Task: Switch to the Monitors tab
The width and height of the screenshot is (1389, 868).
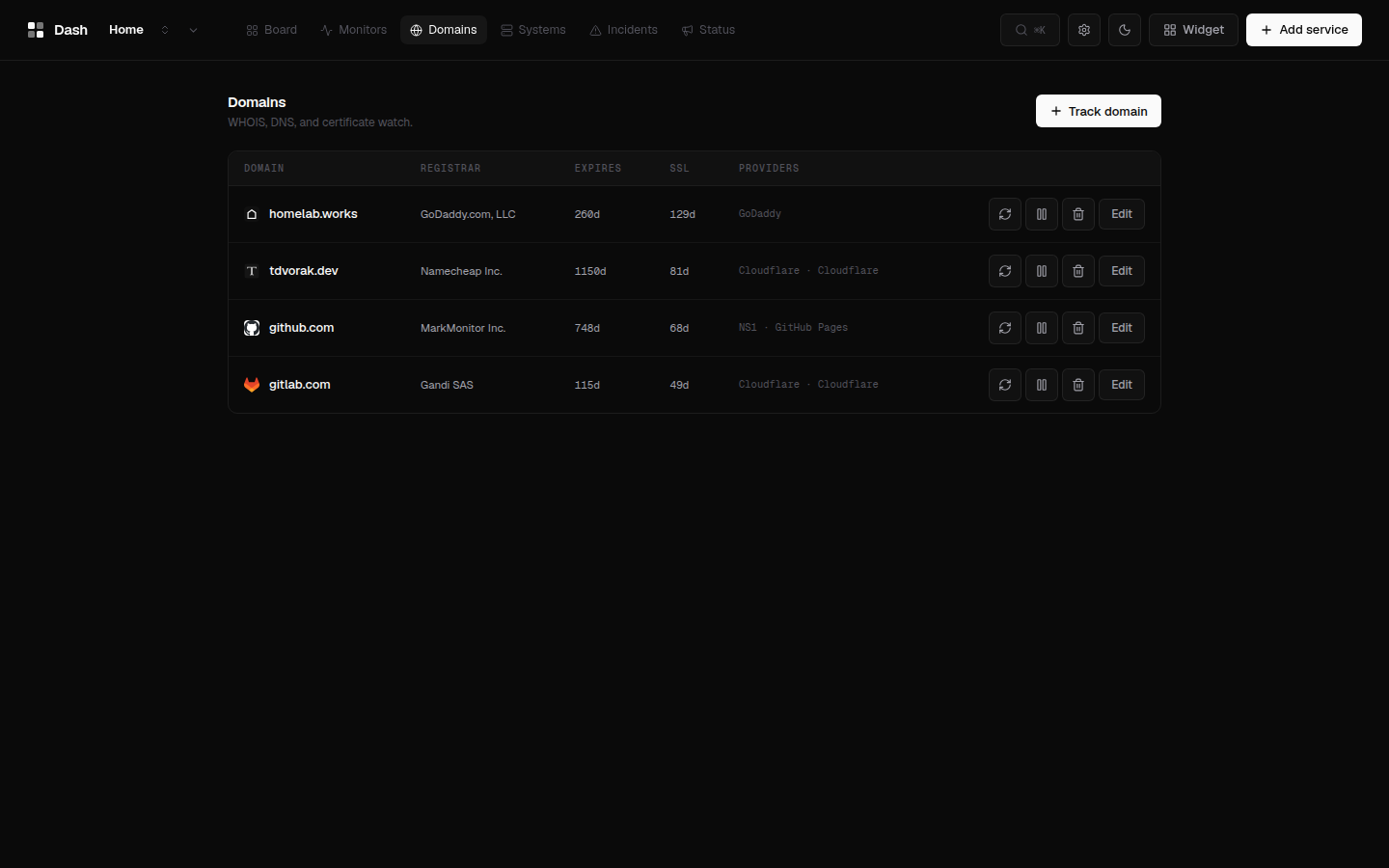Action: pyautogui.click(x=353, y=30)
